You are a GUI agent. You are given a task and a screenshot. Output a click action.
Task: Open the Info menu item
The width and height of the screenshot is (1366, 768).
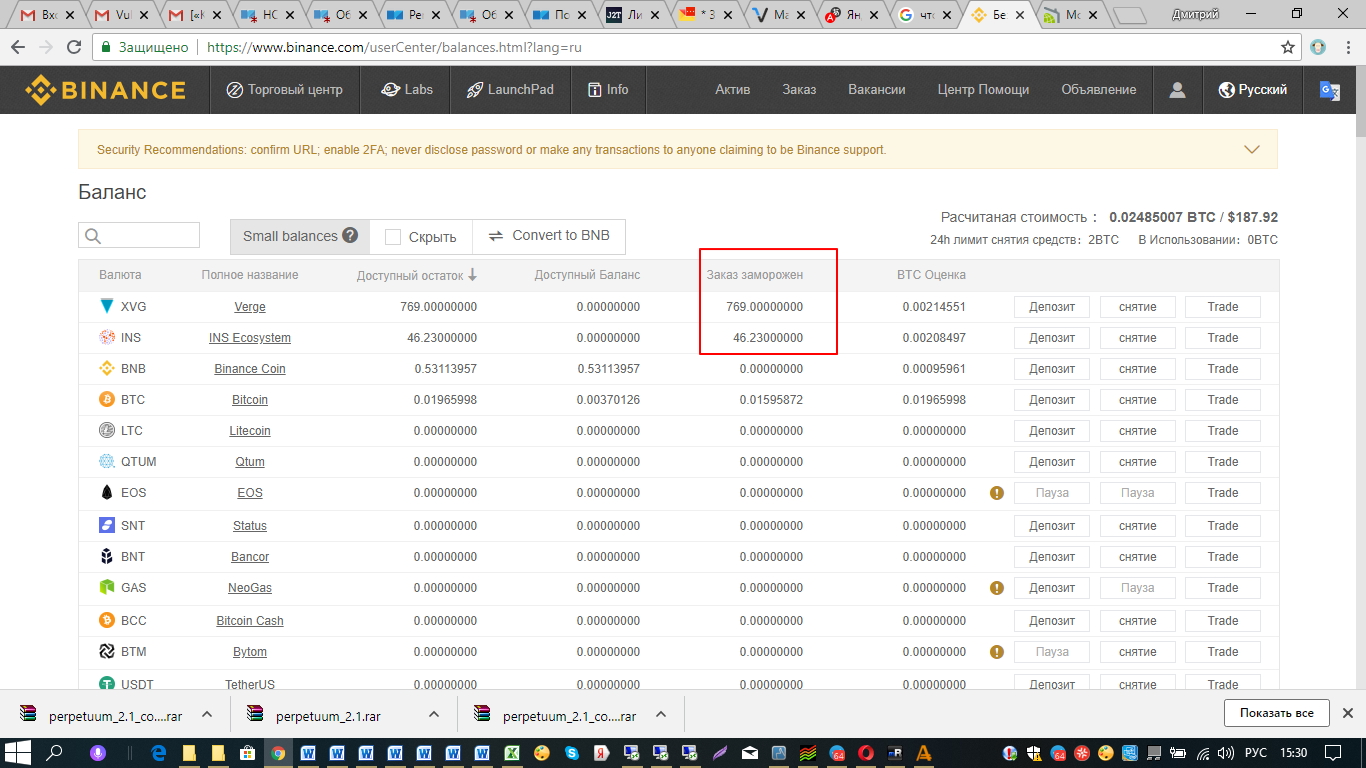[608, 90]
